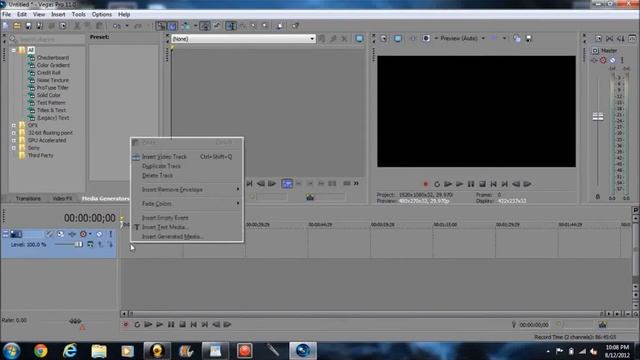Screen dimensions: 640x360
Task: Switch to the Transitions tab
Action: click(x=28, y=198)
